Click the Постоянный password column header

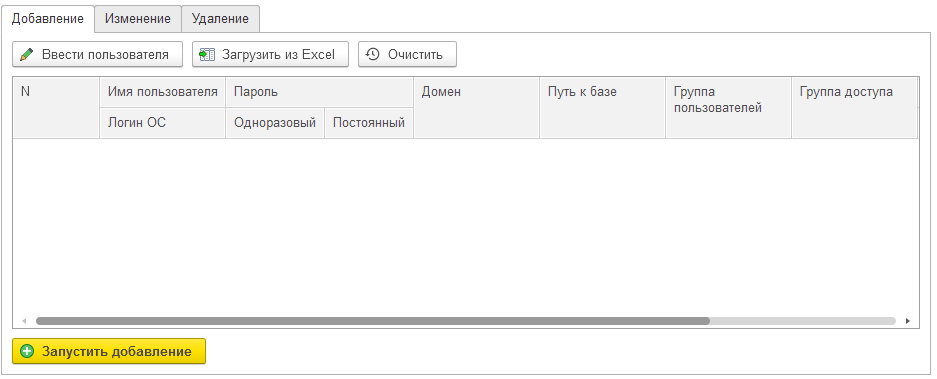[369, 123]
